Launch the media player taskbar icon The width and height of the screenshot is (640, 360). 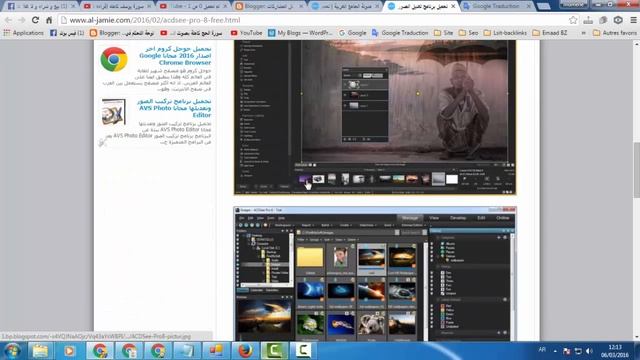[x=69, y=351]
